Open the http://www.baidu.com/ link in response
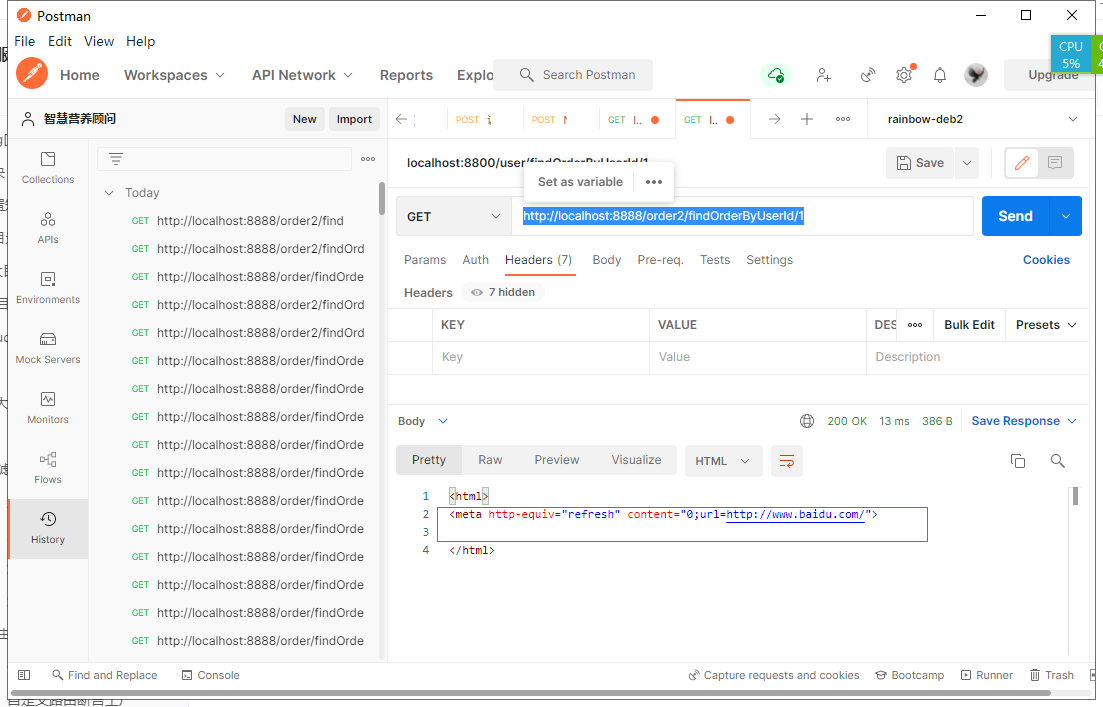 click(x=796, y=514)
